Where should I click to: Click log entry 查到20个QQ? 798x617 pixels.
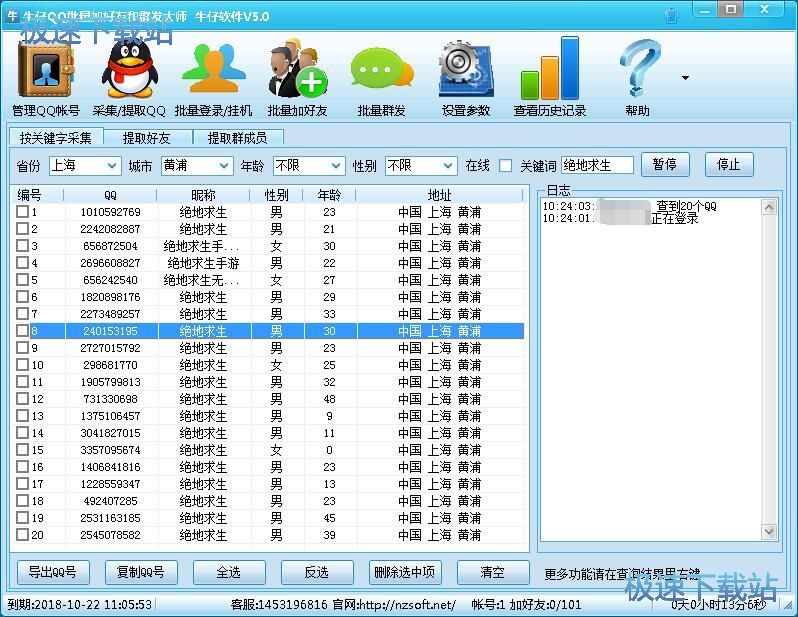(x=686, y=206)
